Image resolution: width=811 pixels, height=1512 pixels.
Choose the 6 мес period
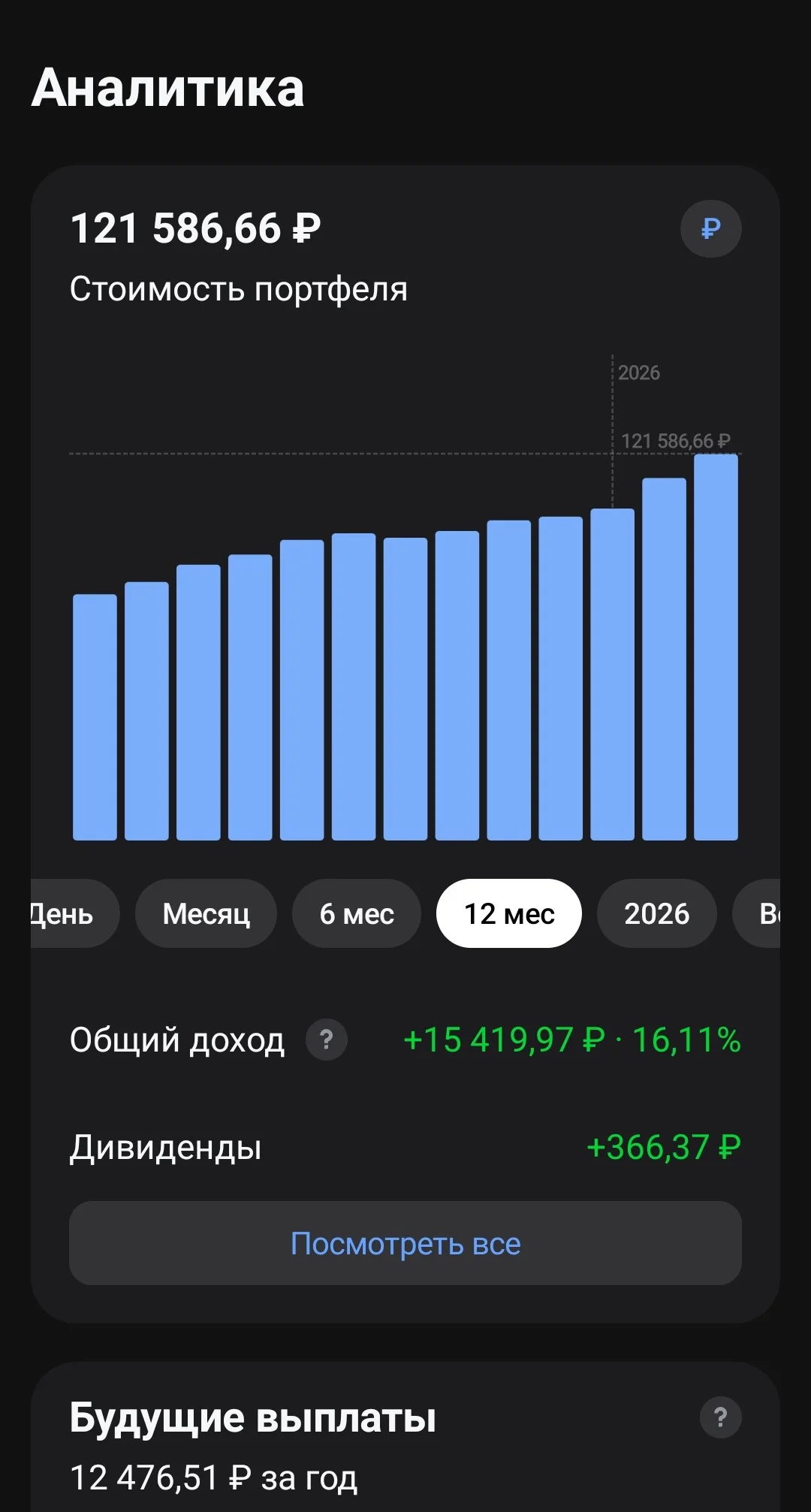click(357, 913)
